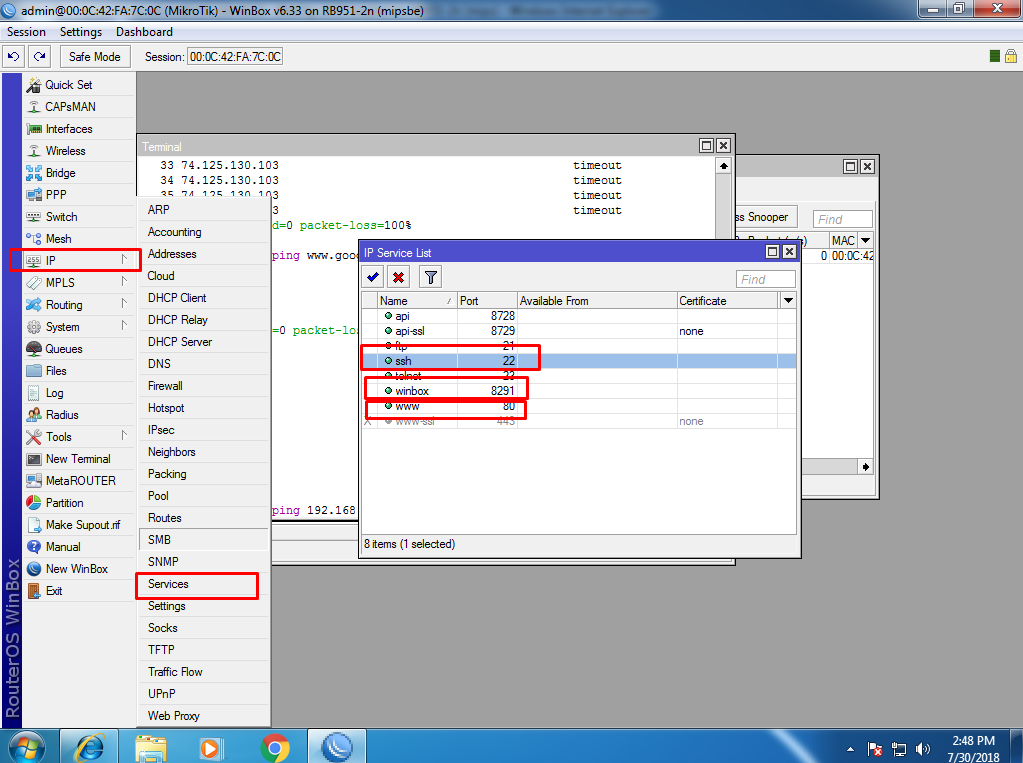Image resolution: width=1023 pixels, height=763 pixels.
Task: Click the Undo arrow icon
Action: click(x=14, y=57)
